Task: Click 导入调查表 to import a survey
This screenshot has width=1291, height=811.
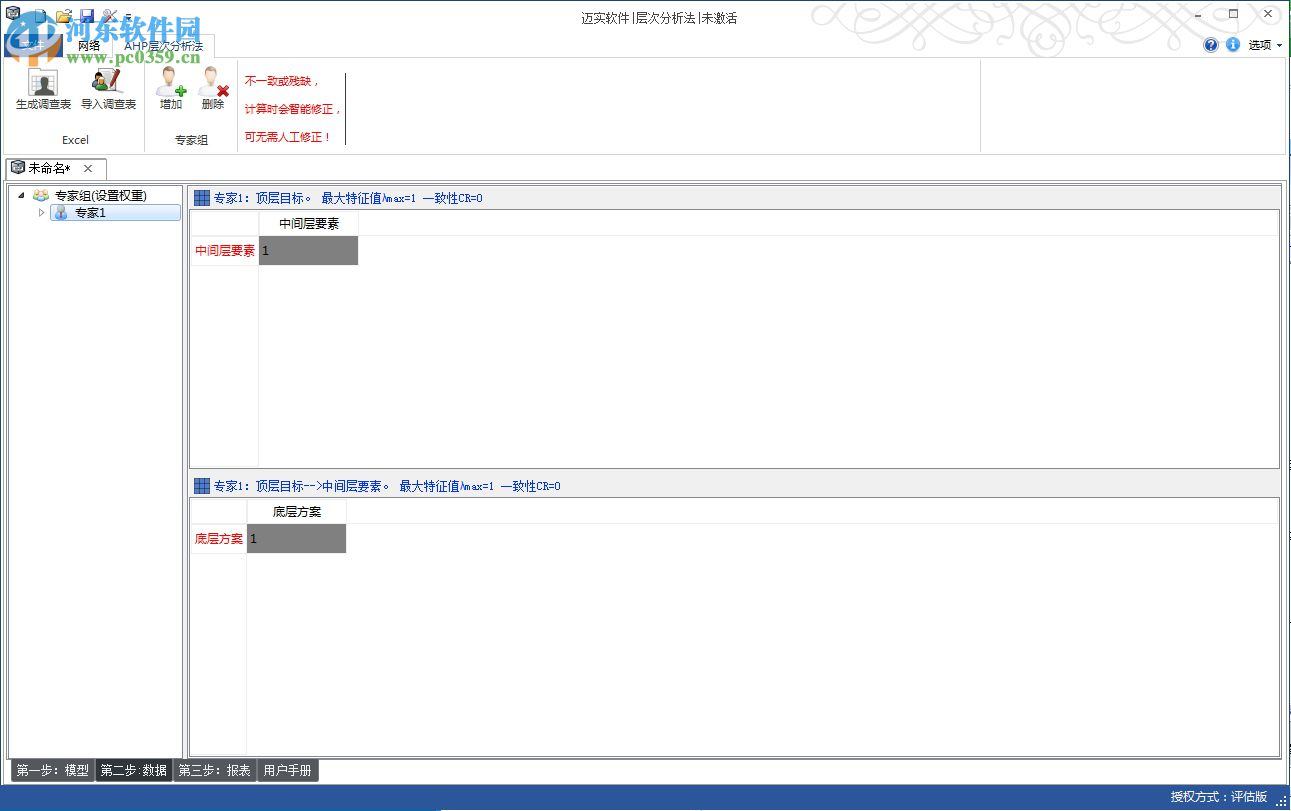Action: click(108, 90)
